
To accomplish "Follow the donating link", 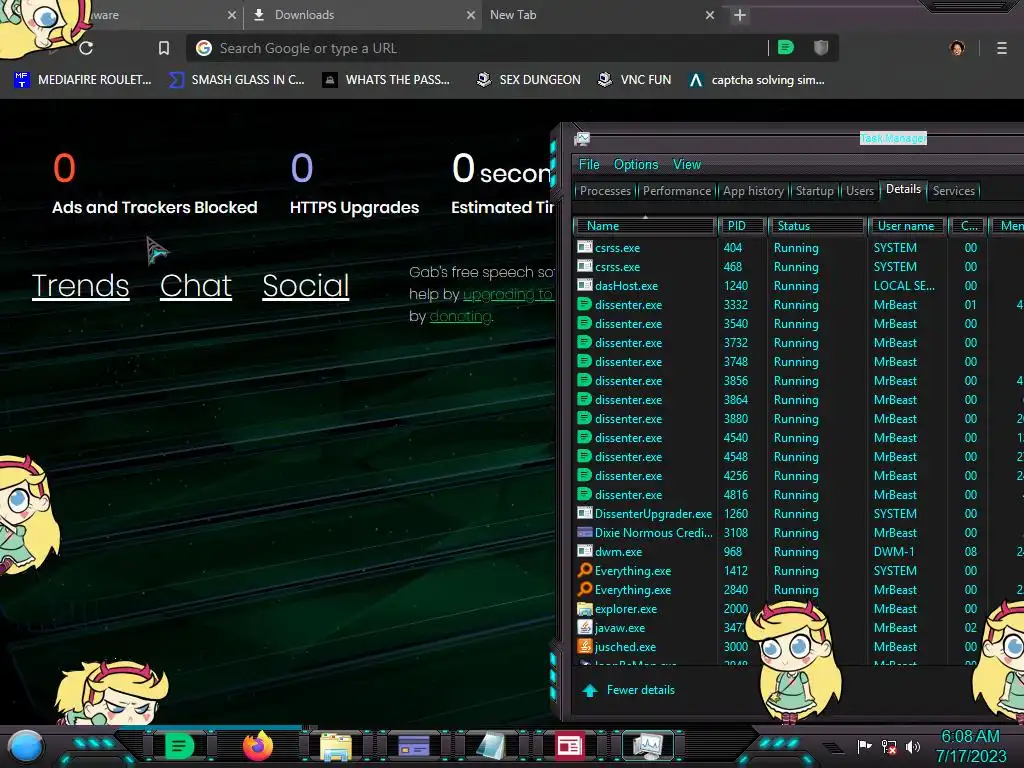I will tap(460, 317).
